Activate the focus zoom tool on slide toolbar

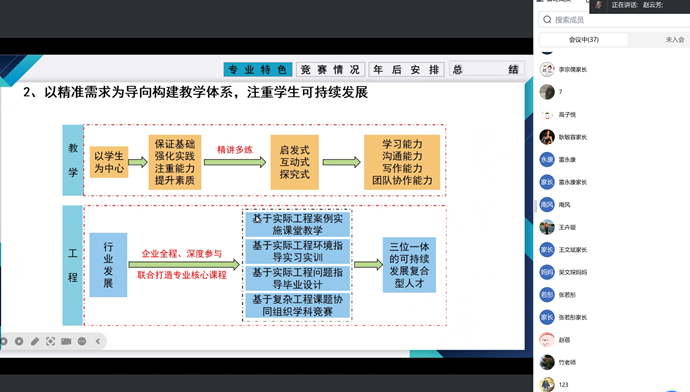(x=51, y=341)
